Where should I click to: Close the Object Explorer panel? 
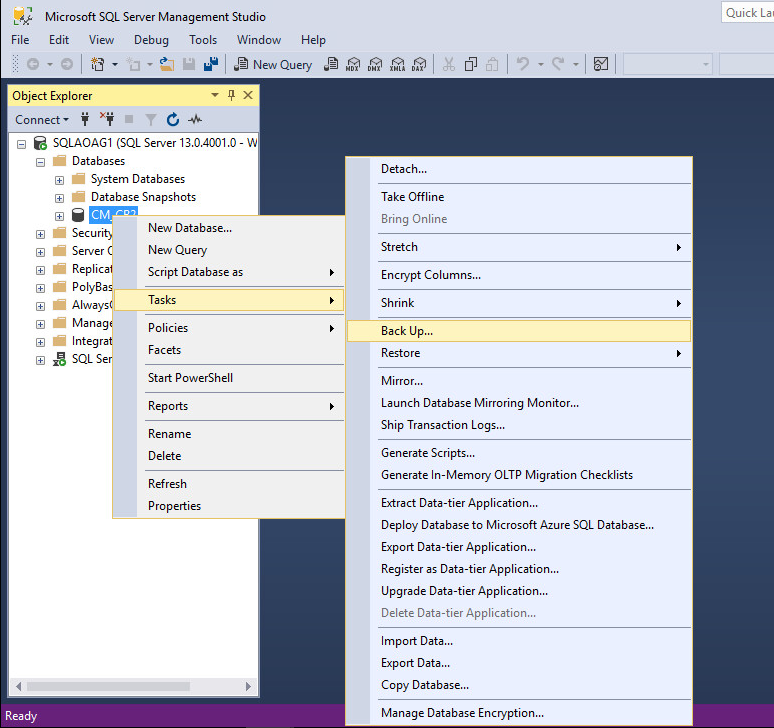(x=248, y=95)
